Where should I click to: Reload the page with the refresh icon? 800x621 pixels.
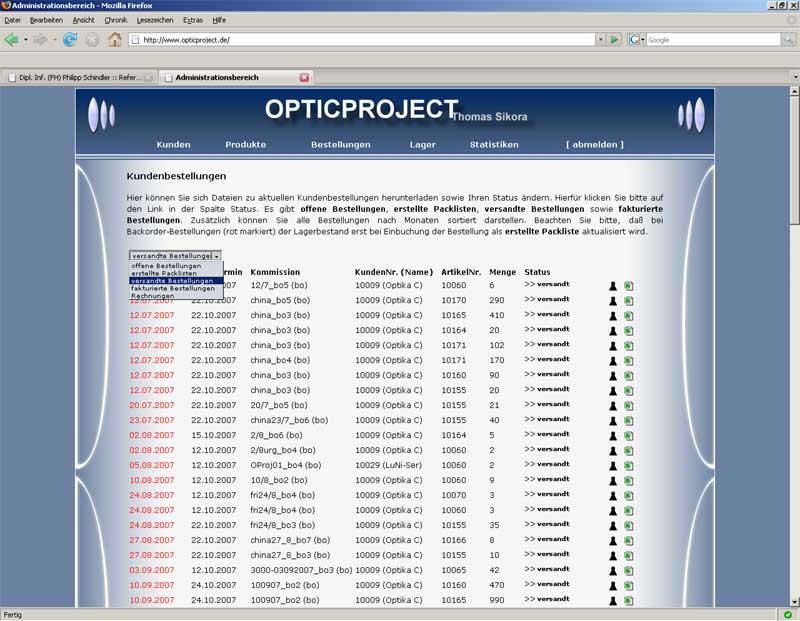tap(69, 40)
